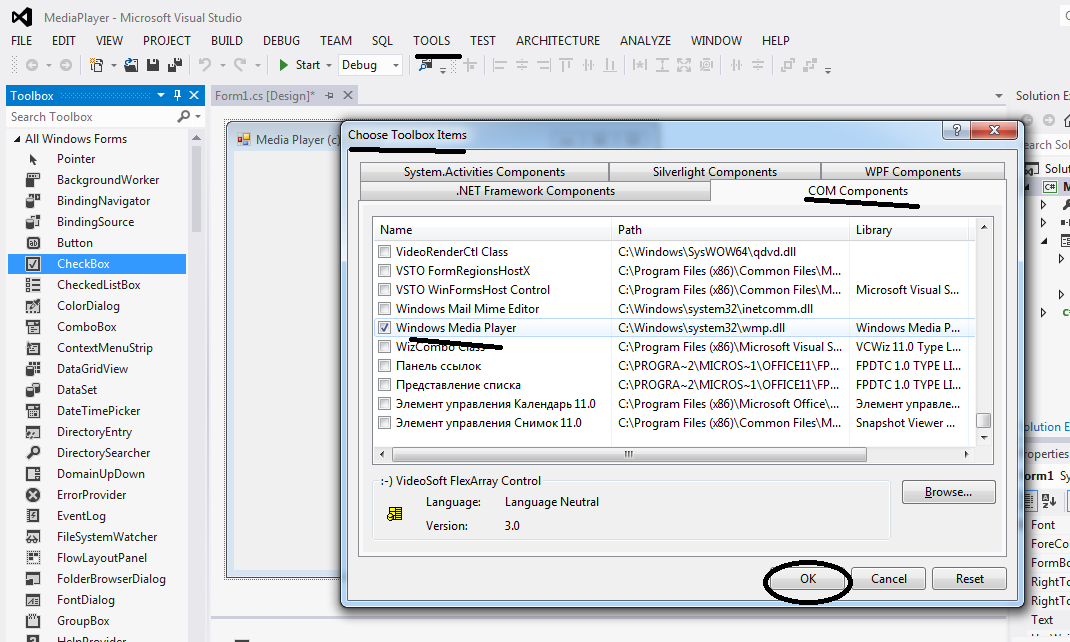Open the BUILD menu
Screen dimensions: 1070x642
227,41
